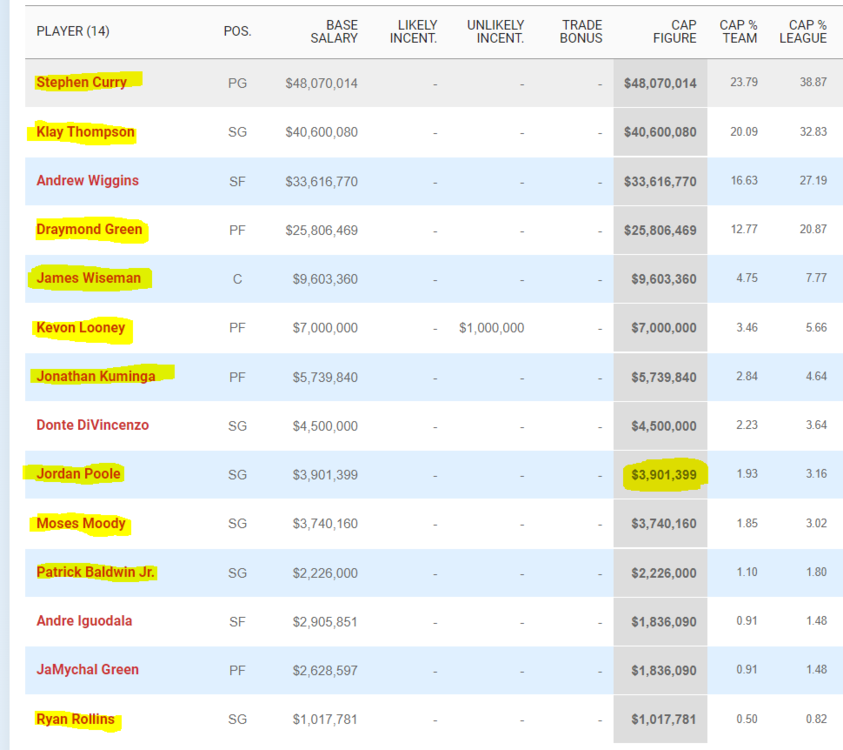
Task: Click Kevon Looney's $1,000,000 unlikely incentive
Action: click(x=491, y=328)
